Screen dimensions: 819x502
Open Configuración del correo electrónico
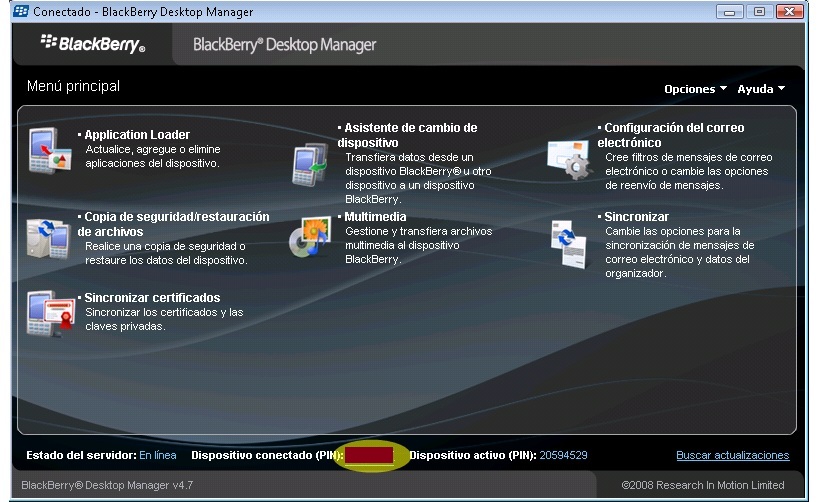pyautogui.click(x=671, y=135)
